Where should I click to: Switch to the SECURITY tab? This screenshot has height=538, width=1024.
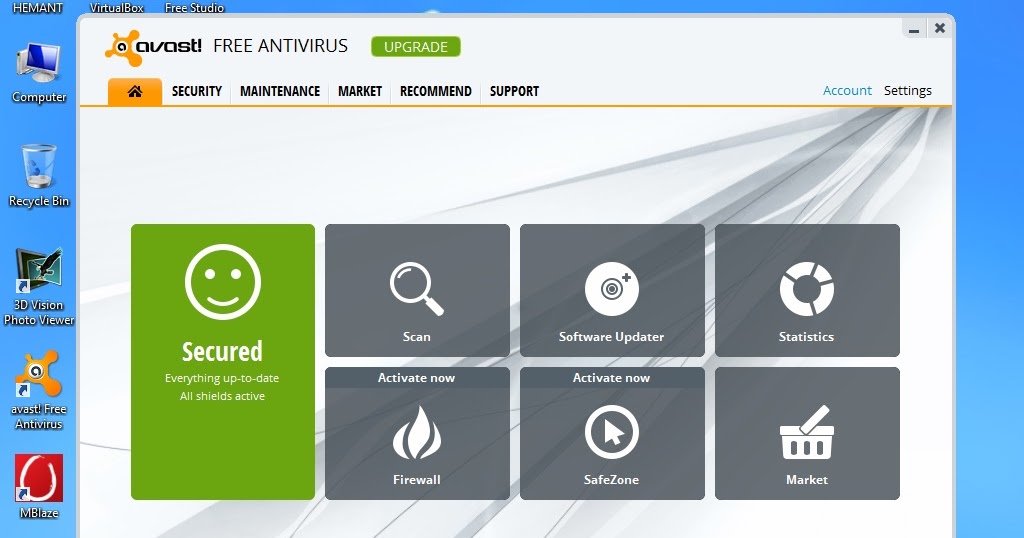[197, 91]
